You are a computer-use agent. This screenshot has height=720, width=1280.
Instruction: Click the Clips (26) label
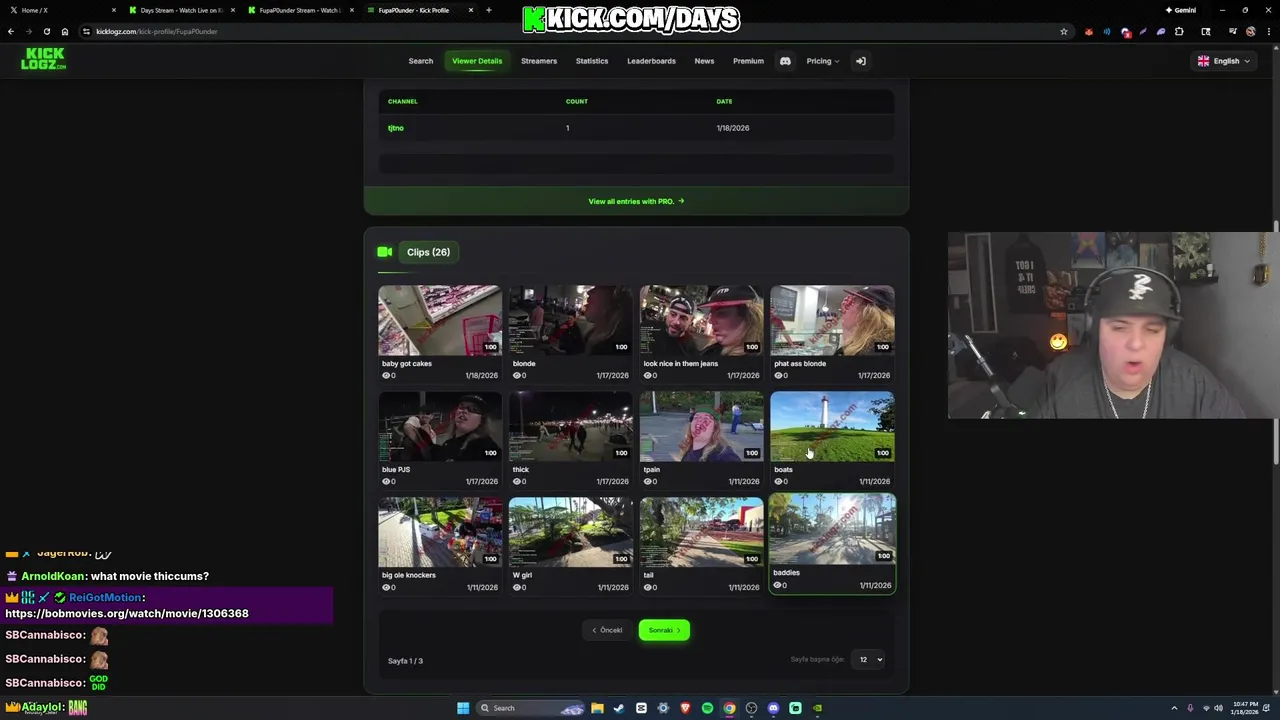point(428,252)
